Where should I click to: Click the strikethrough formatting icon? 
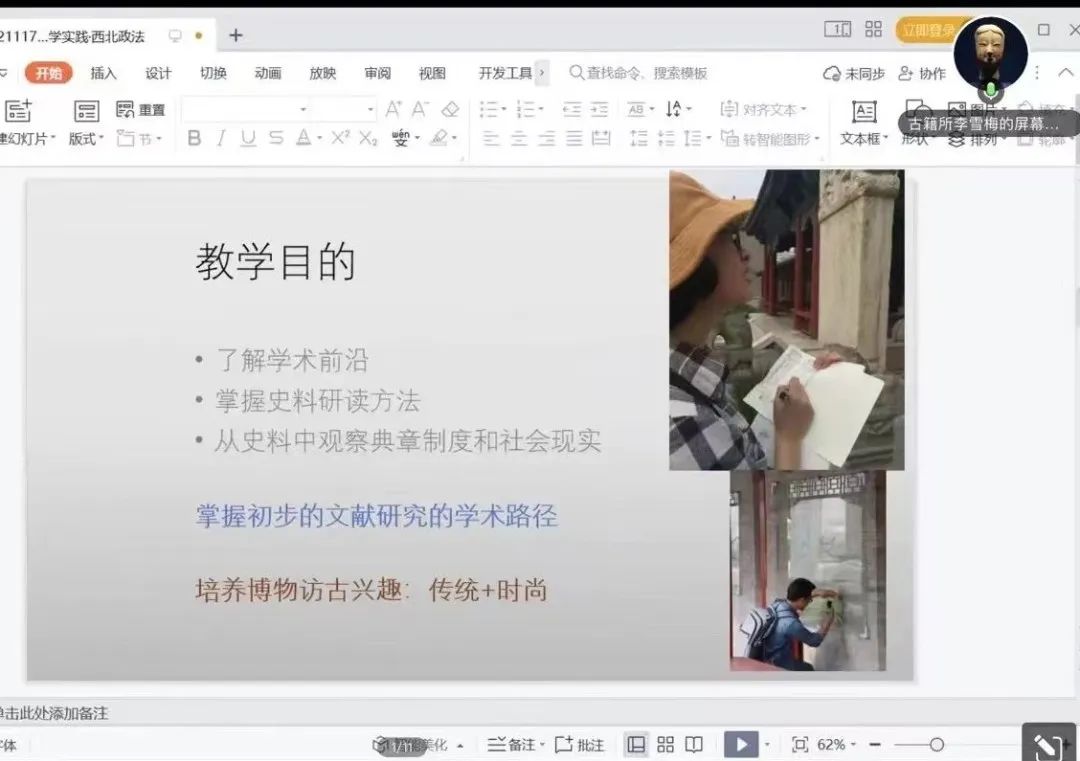click(x=276, y=139)
